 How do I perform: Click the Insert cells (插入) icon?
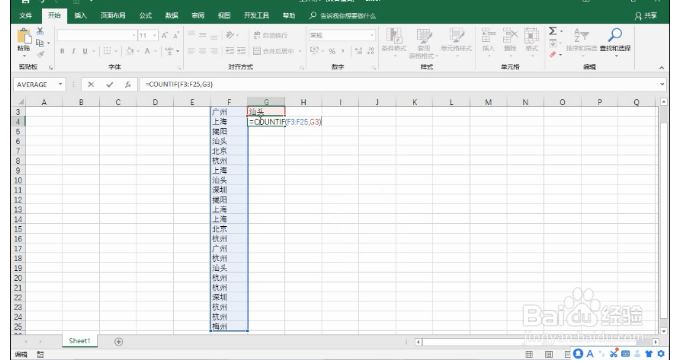[488, 36]
